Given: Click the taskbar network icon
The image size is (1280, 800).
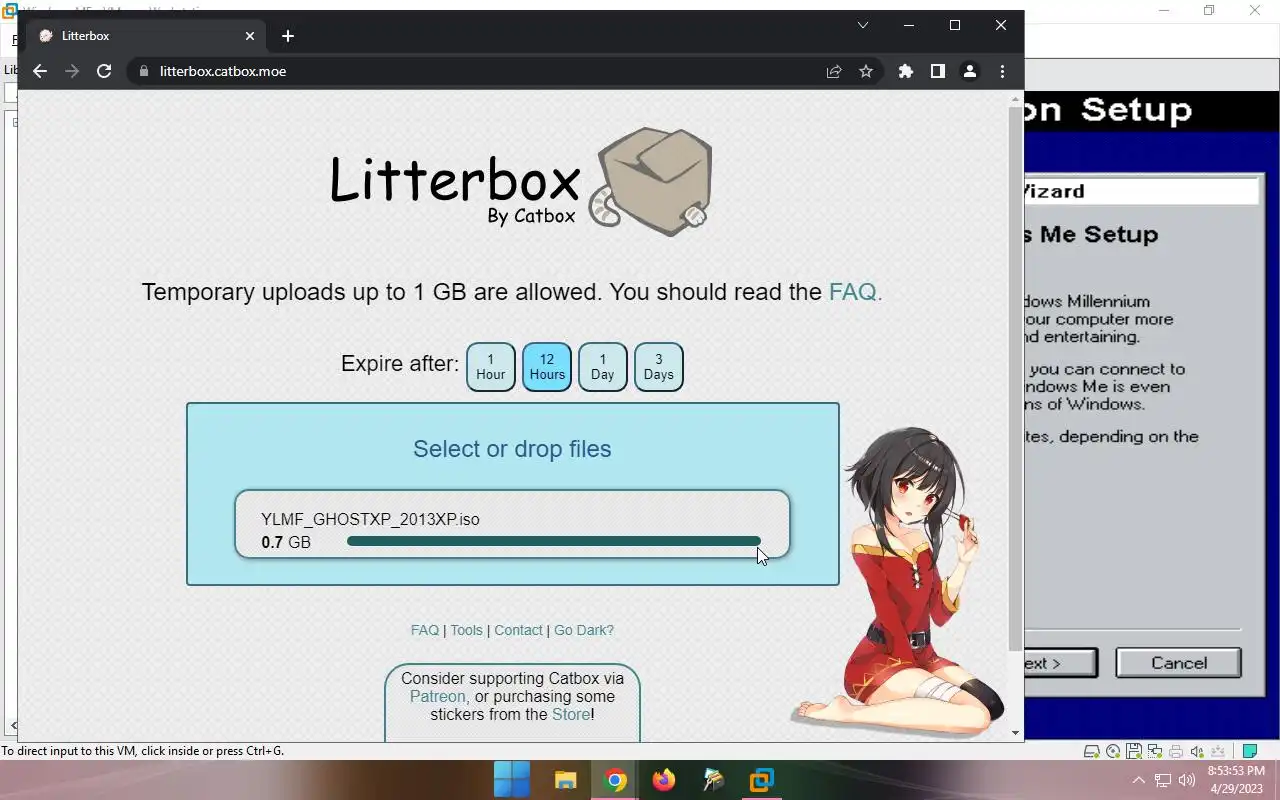Looking at the screenshot, I should [1163, 780].
